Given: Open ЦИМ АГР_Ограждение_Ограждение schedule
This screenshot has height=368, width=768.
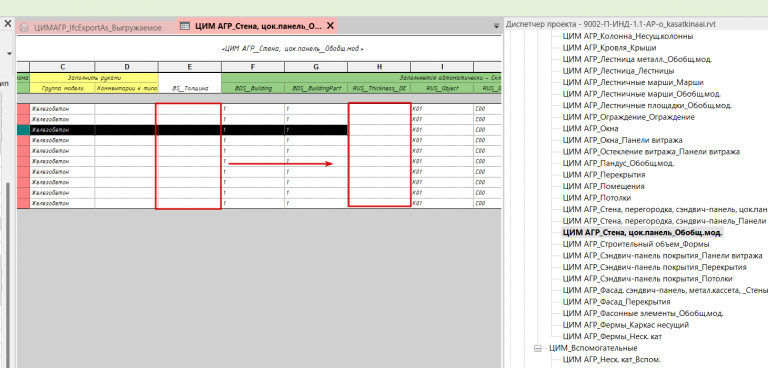Looking at the screenshot, I should pyautogui.click(x=628, y=118).
